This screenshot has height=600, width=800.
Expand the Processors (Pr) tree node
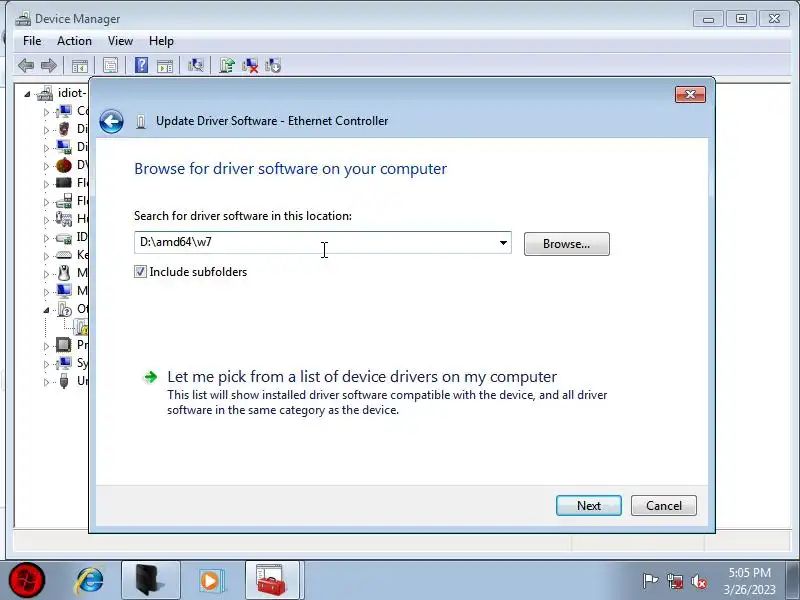click(x=46, y=346)
